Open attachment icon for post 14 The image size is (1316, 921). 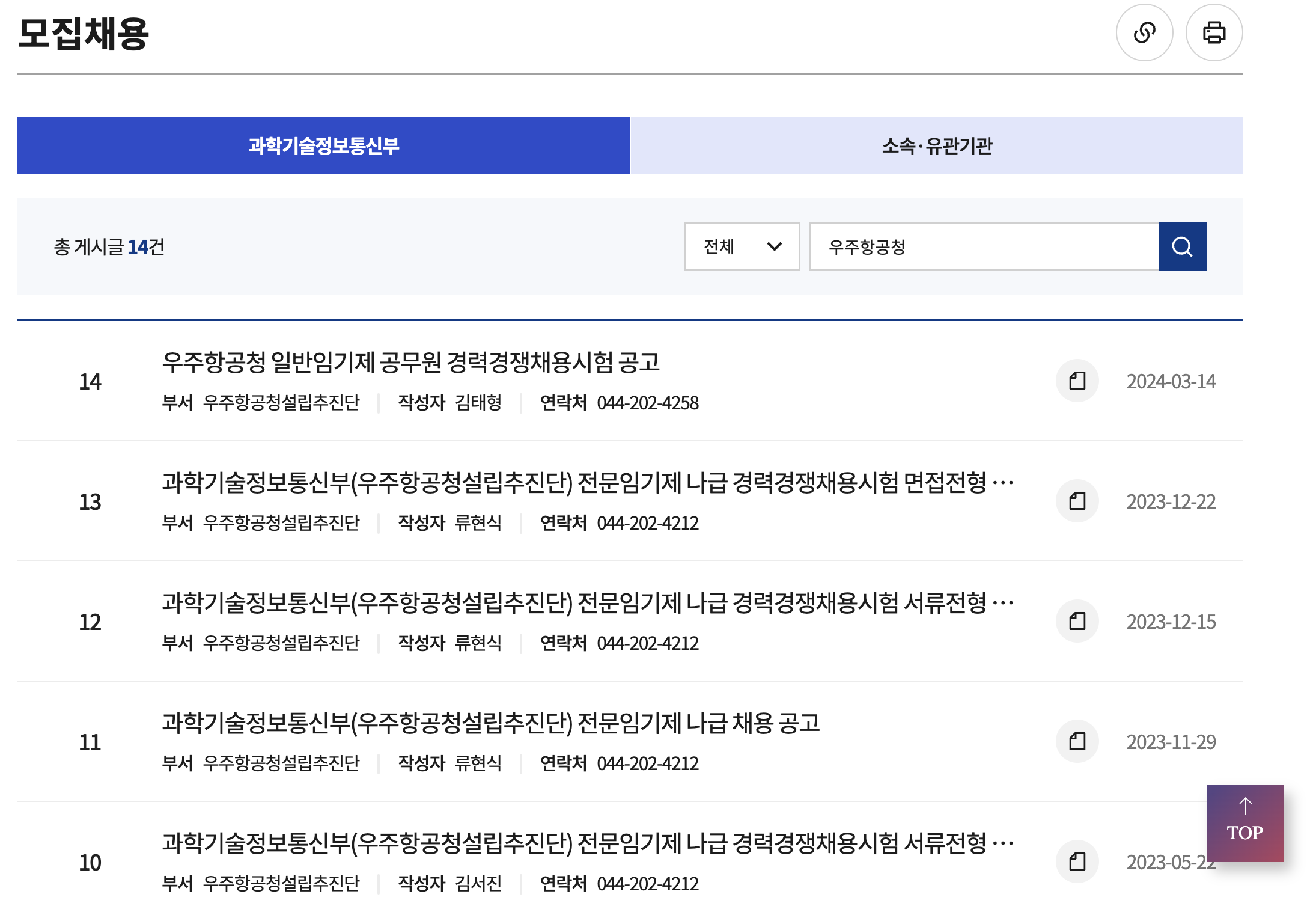(1077, 381)
